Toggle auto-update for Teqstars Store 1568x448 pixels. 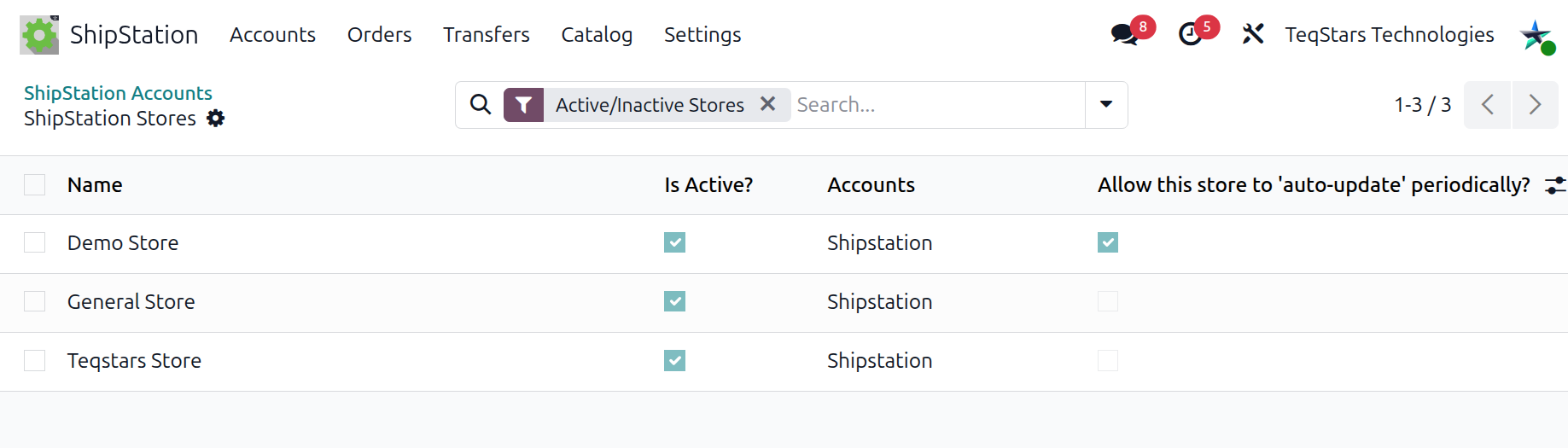pos(1108,361)
